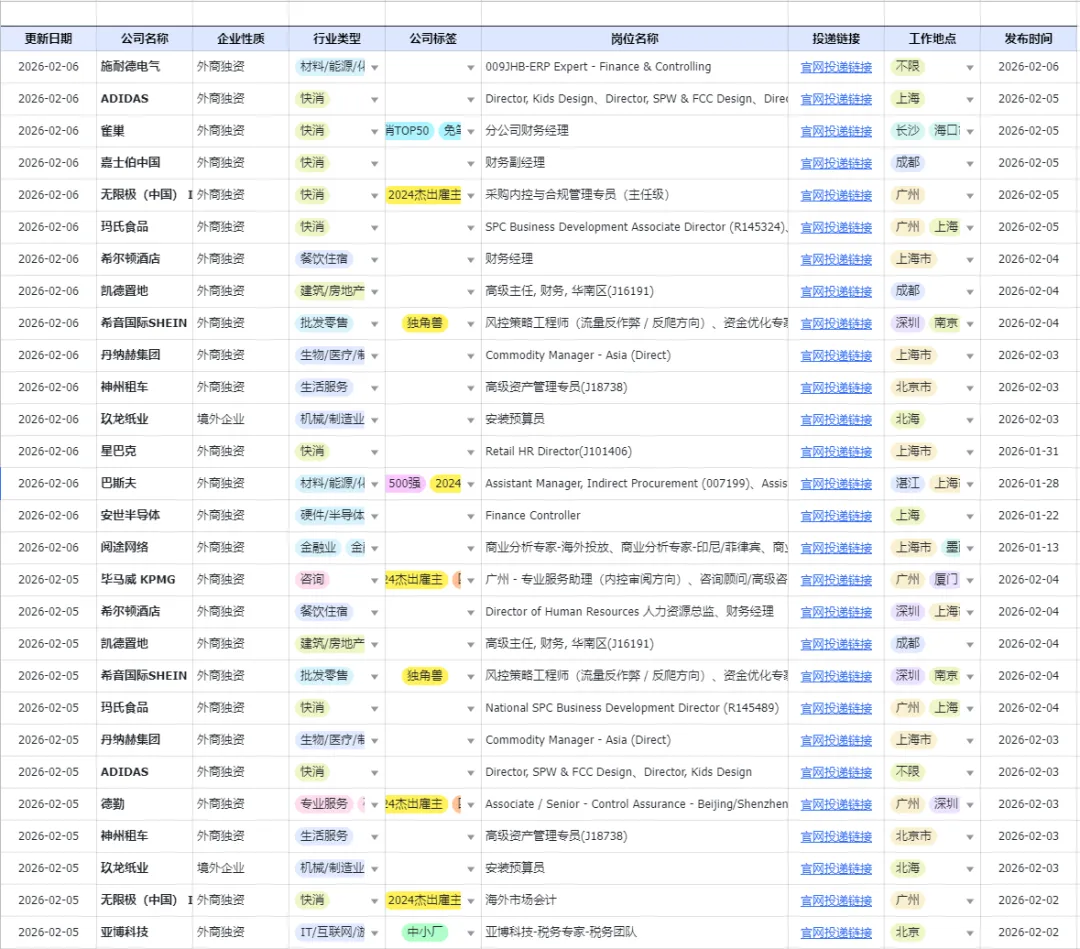Follow 官网投递链接 for 星巴克

coord(836,452)
